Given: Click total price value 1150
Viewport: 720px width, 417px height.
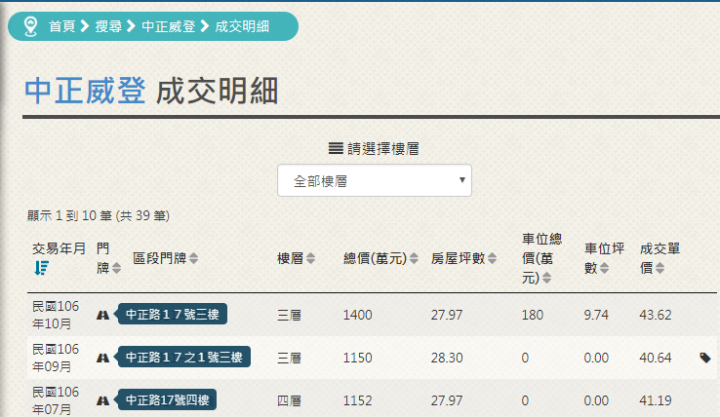Looking at the screenshot, I should [x=358, y=358].
